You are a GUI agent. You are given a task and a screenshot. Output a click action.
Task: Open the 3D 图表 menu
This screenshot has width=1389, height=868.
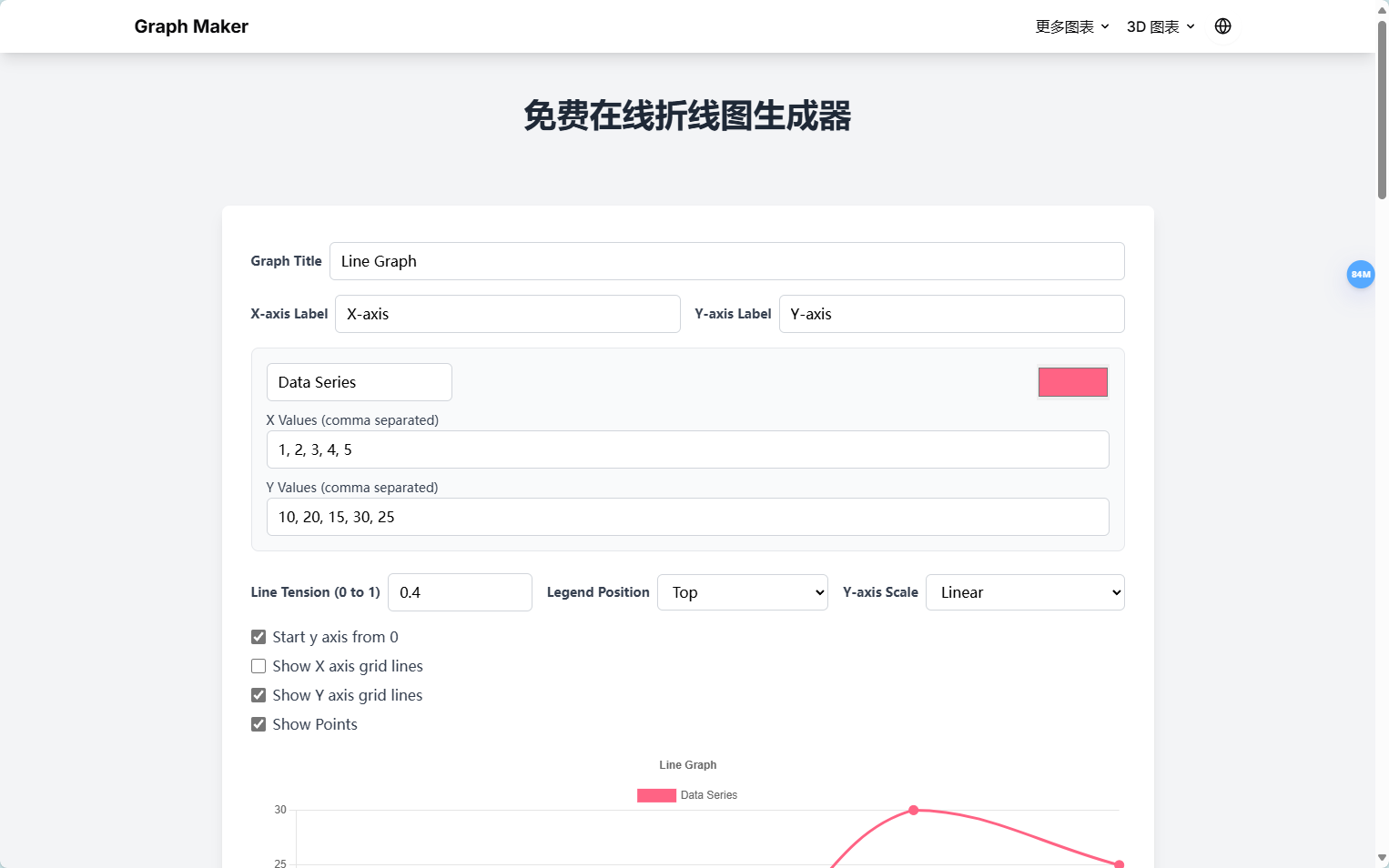click(x=1161, y=26)
